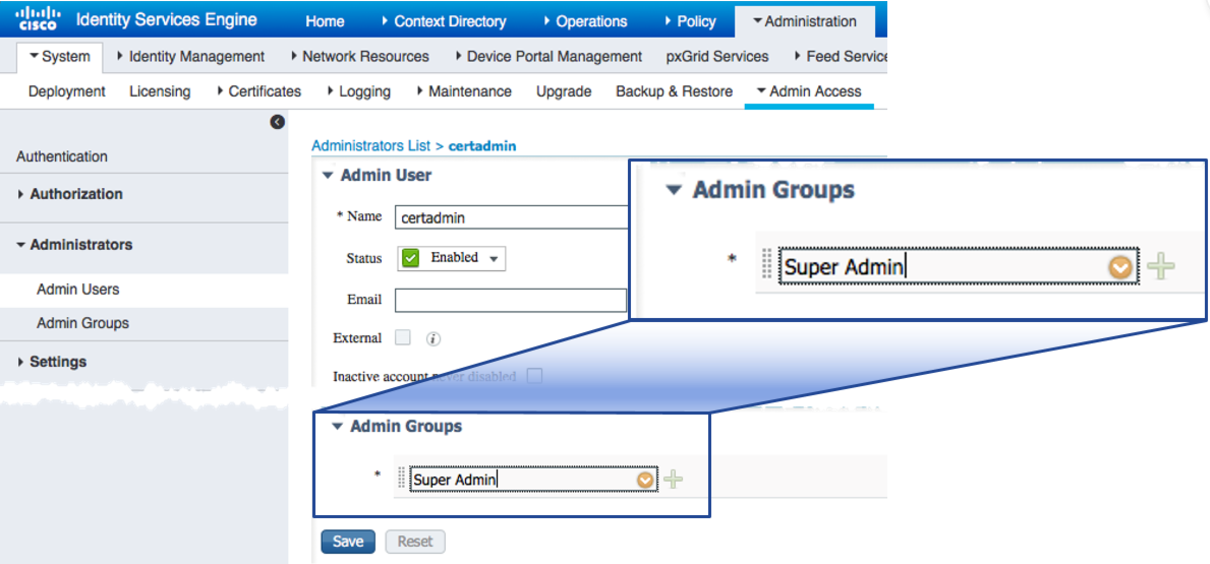
Task: Open the Maintenance submenu
Action: (463, 91)
